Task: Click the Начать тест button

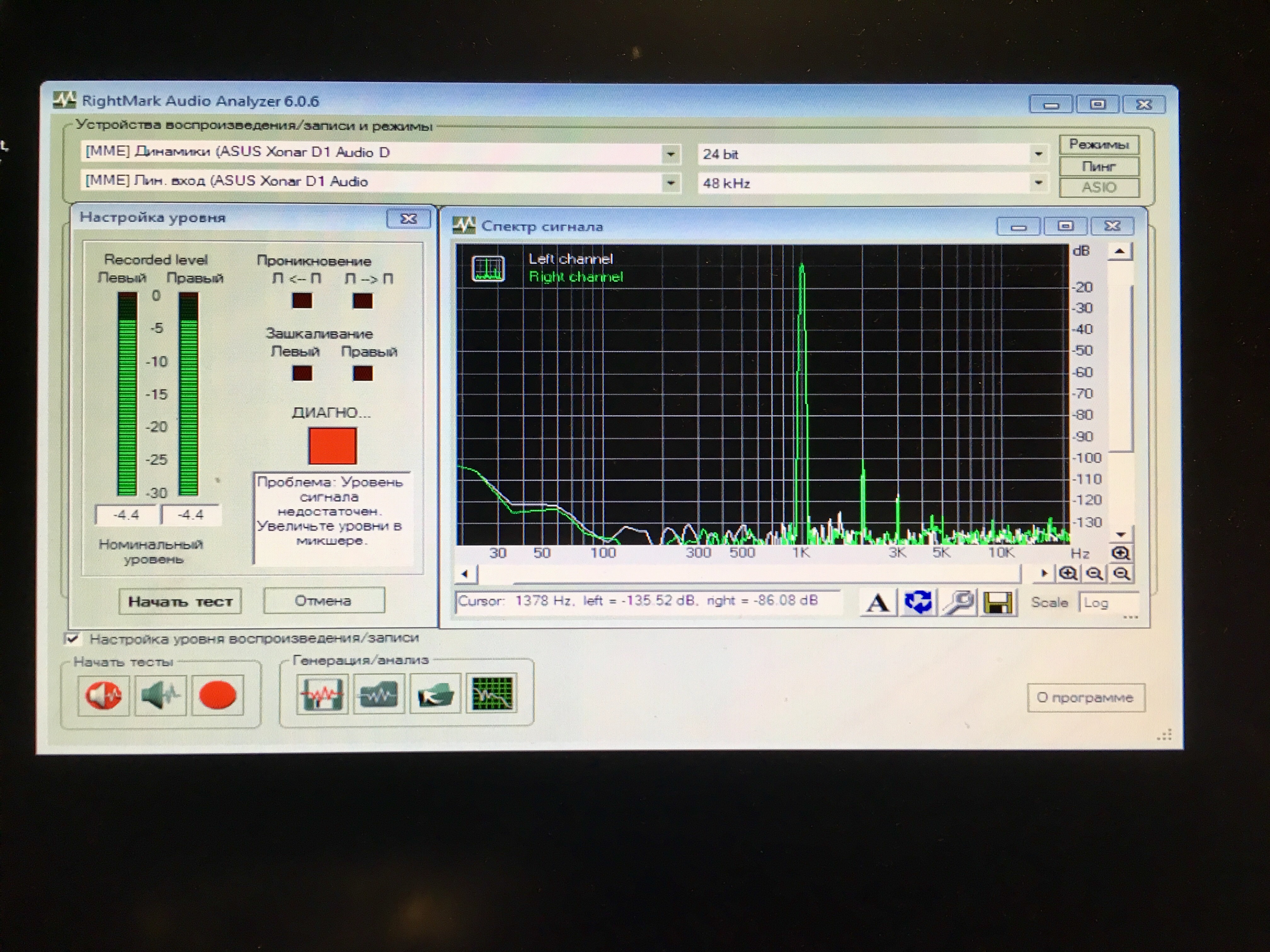Action: coord(180,601)
